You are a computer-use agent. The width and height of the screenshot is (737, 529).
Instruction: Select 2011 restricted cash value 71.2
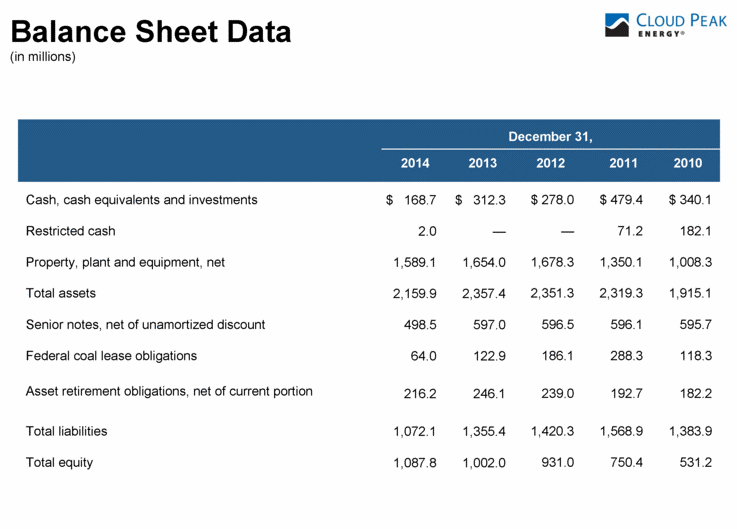click(628, 232)
